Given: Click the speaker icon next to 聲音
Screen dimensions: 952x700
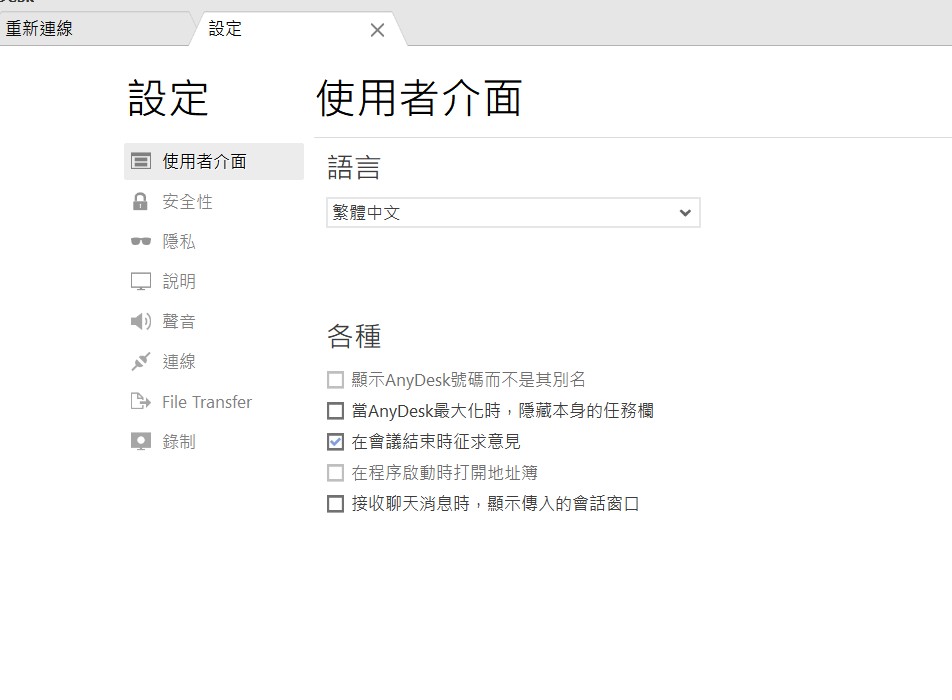Looking at the screenshot, I should click(x=141, y=321).
